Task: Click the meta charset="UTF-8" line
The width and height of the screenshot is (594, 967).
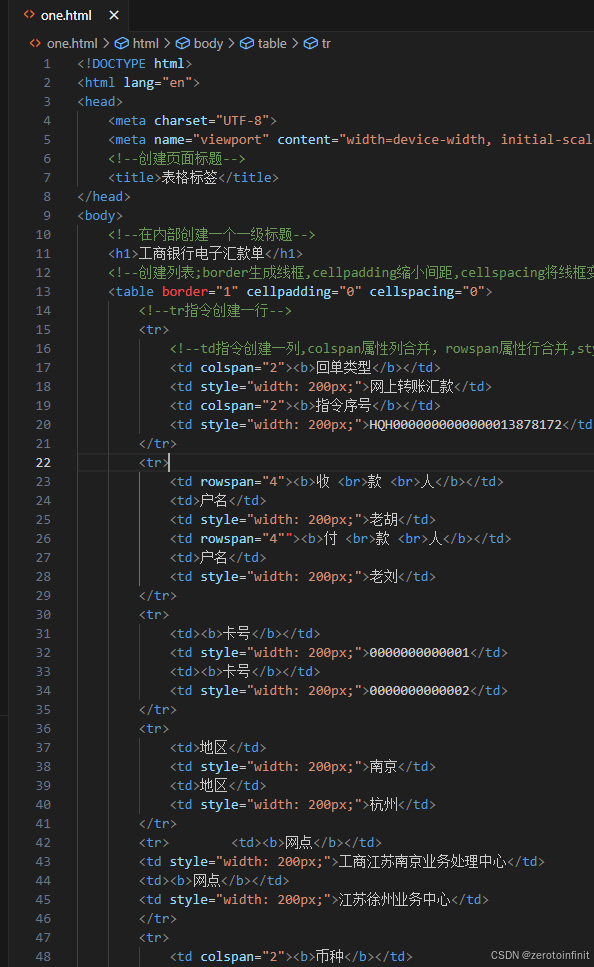Action: coord(192,121)
